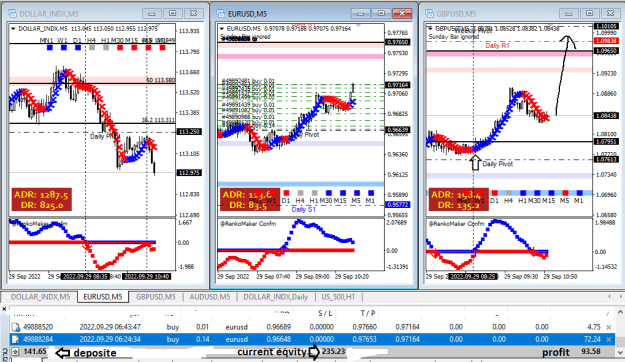Image resolution: width=625 pixels, height=362 pixels.
Task: Click the Daily R1 label in GBPUSD chart
Action: (x=497, y=46)
